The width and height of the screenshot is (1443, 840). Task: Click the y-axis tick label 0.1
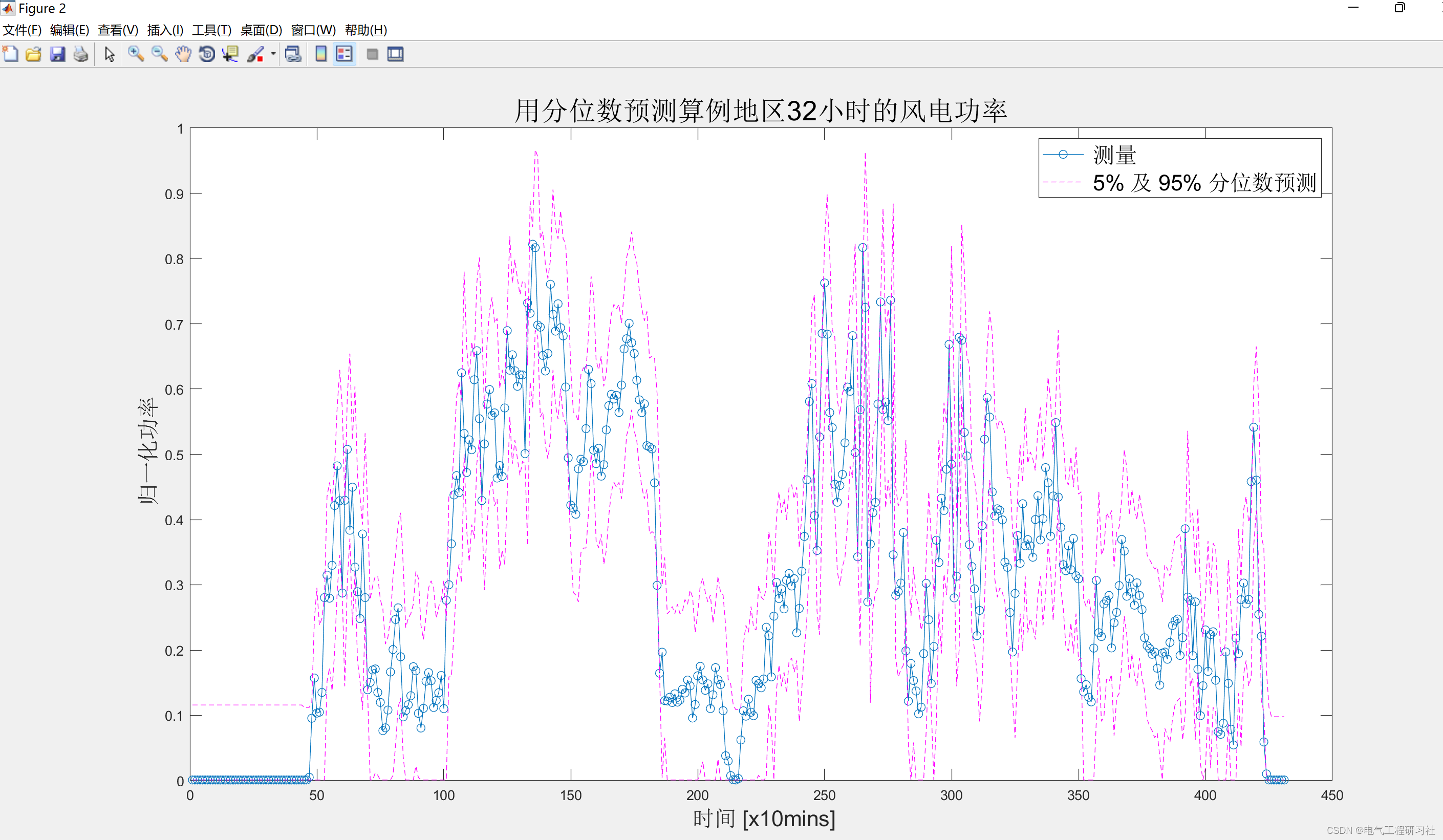tap(174, 716)
